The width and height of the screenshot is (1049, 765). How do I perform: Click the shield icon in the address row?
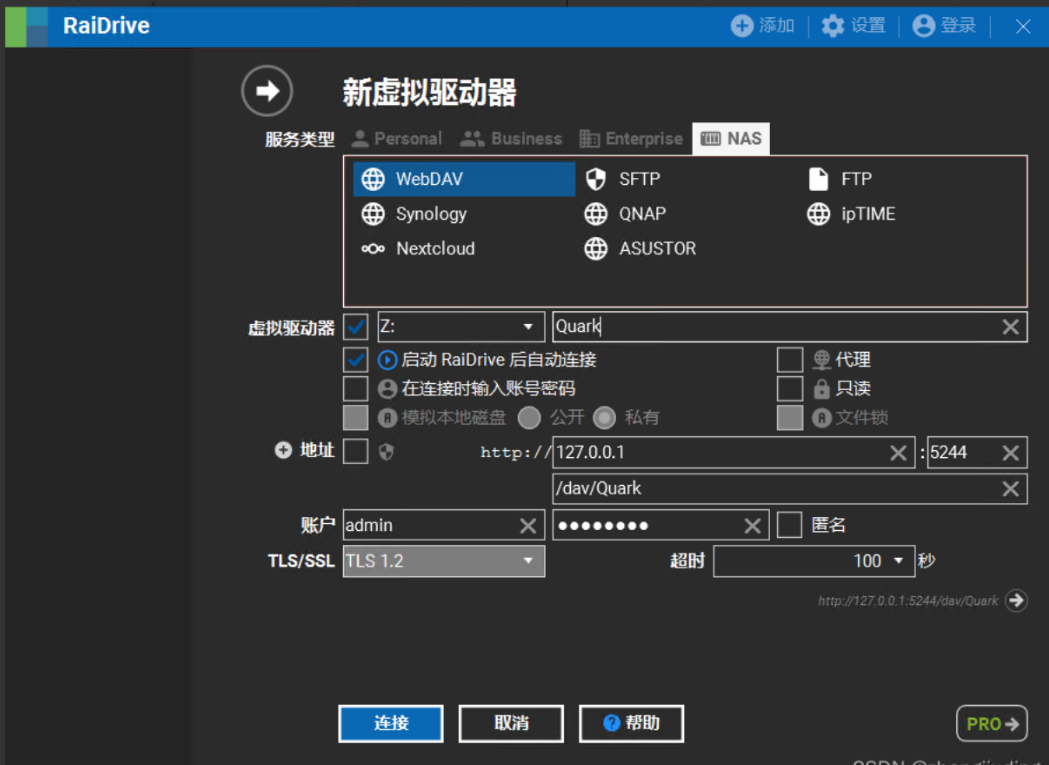(386, 452)
